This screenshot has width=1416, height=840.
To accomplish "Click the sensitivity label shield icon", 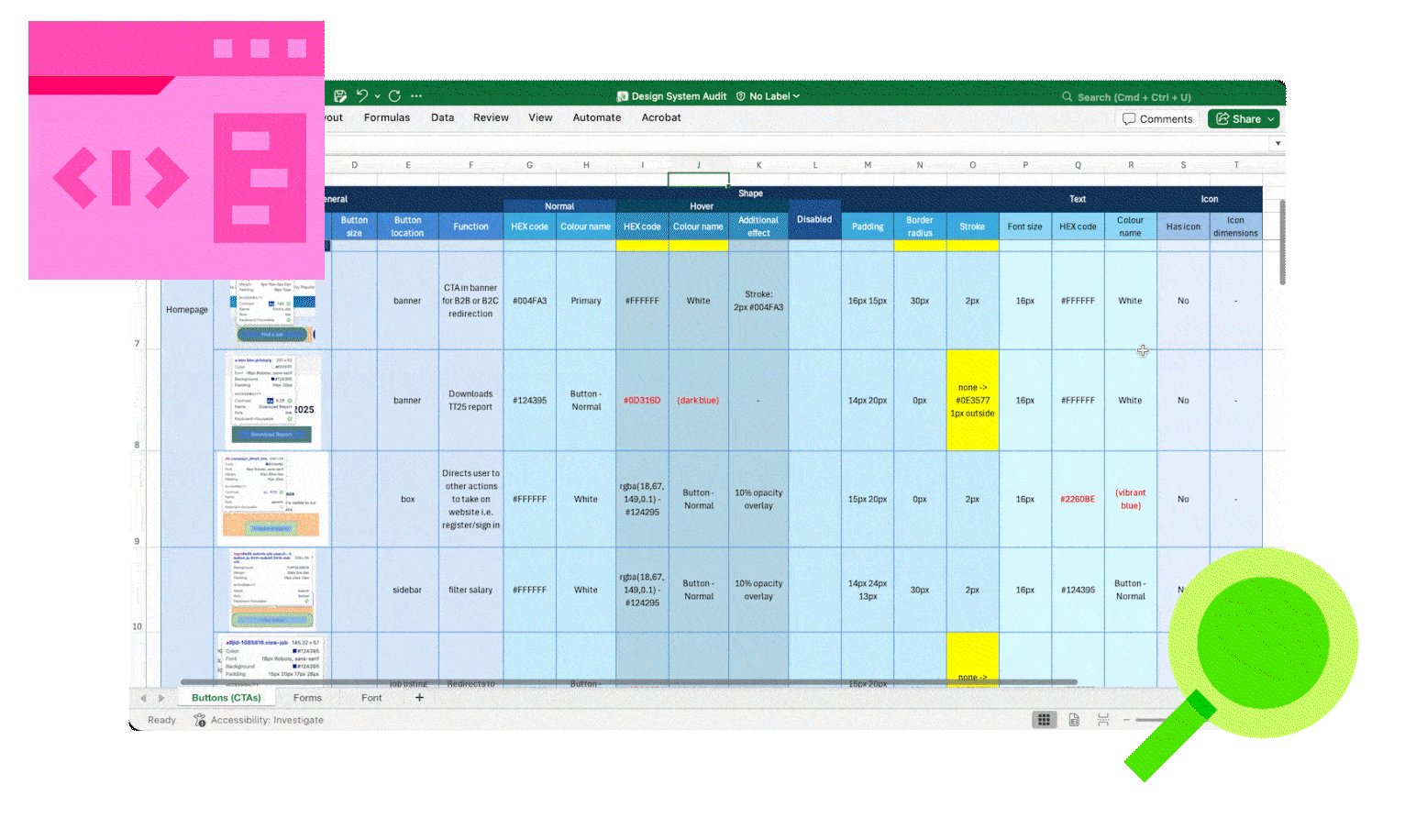I will [741, 95].
